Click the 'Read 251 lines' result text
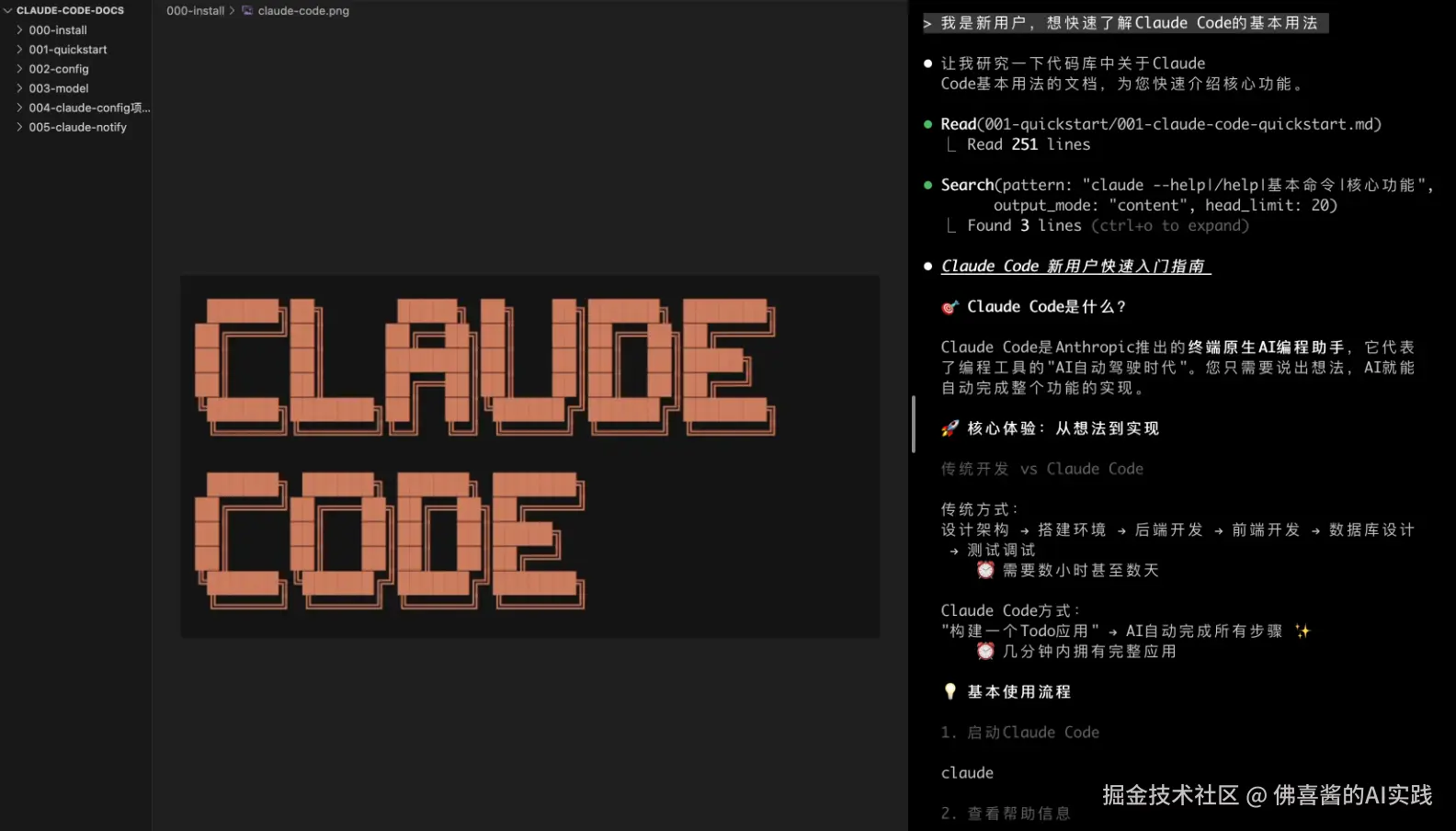The image size is (1456, 831). click(1029, 144)
